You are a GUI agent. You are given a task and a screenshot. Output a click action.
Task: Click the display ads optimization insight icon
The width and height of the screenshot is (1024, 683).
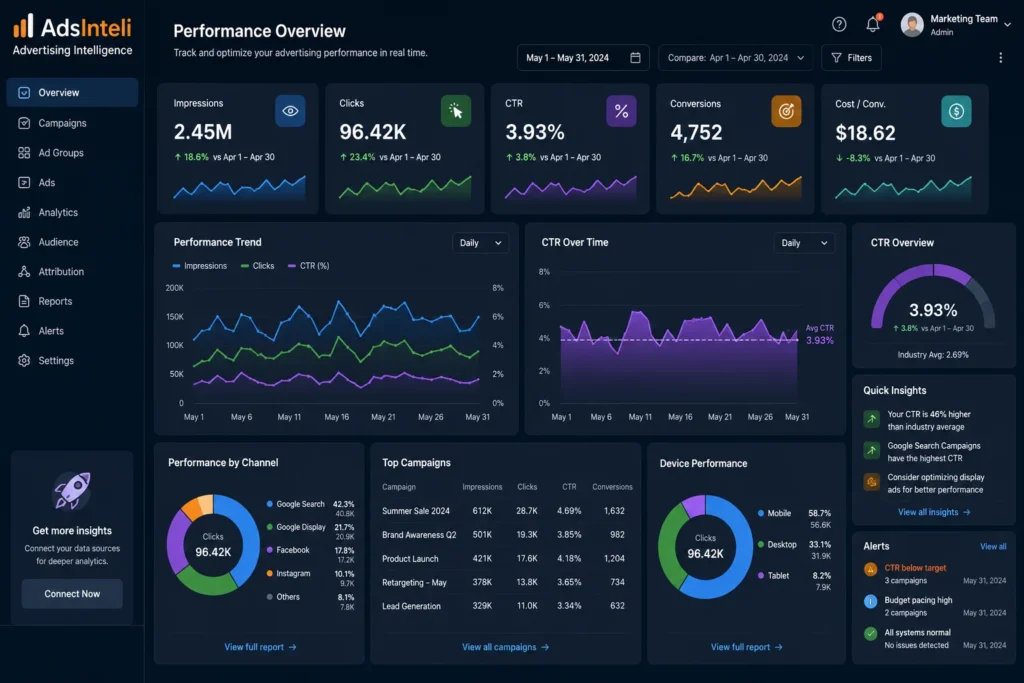click(872, 483)
